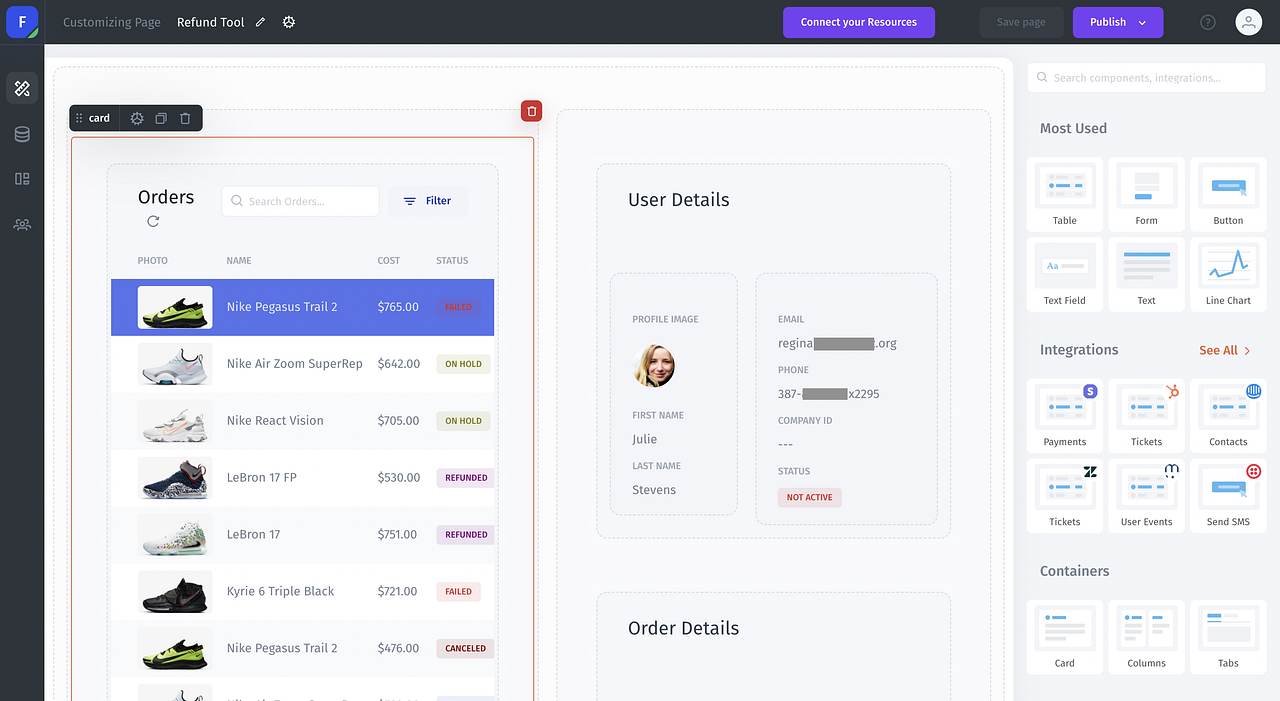Duplicate the card using the copy icon
1280x701 pixels.
pos(160,118)
